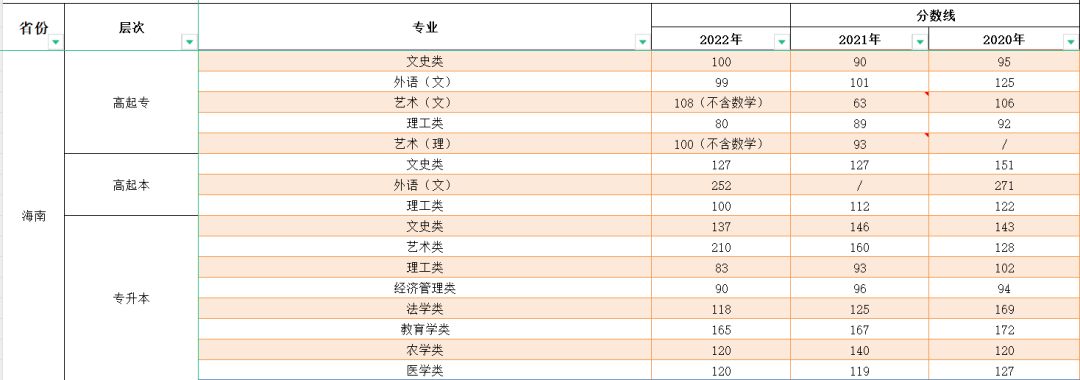The height and width of the screenshot is (380, 1080).
Task: Select the 2021 score 140 cell
Action: point(860,350)
